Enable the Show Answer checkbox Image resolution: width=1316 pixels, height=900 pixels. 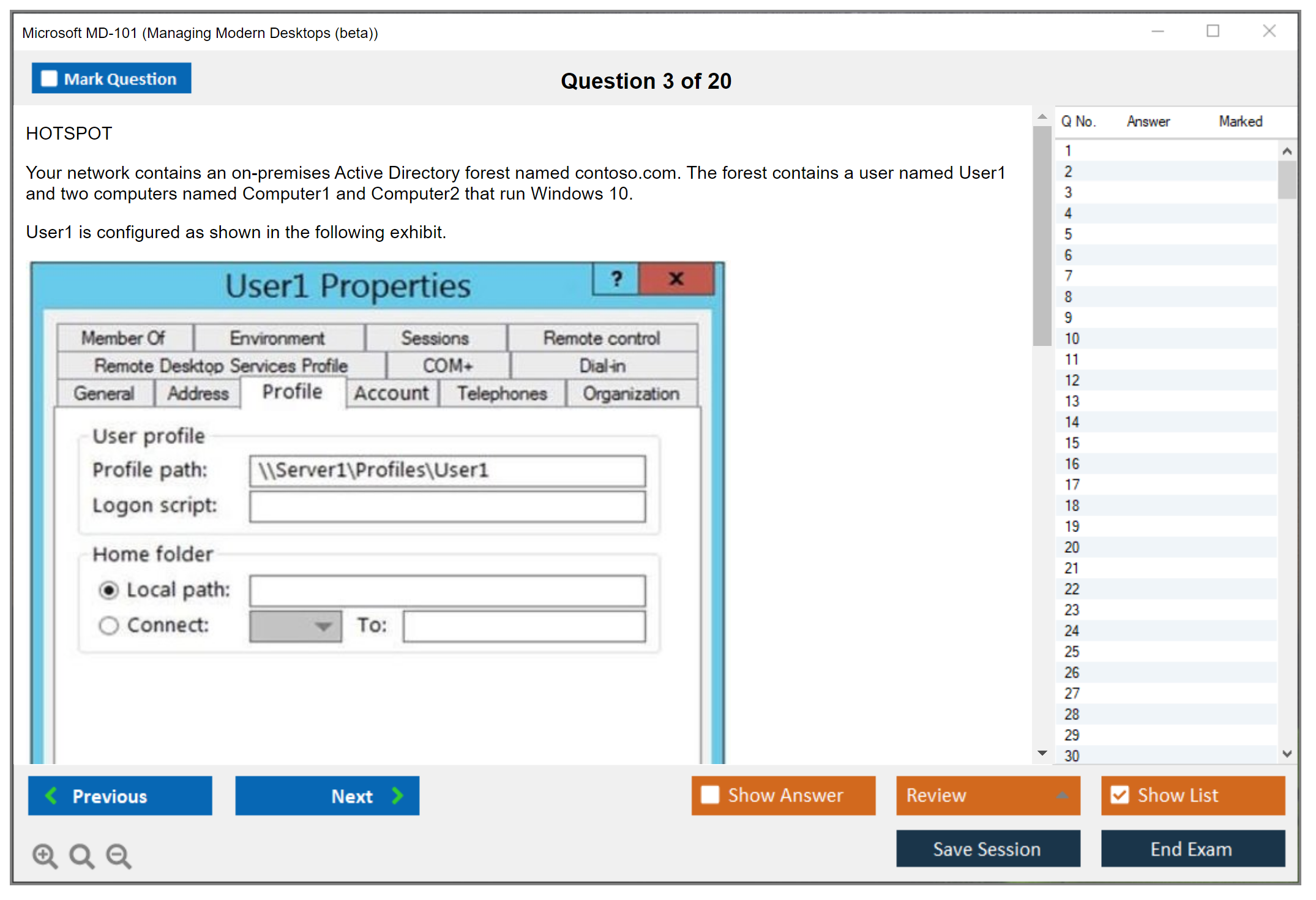[x=710, y=795]
